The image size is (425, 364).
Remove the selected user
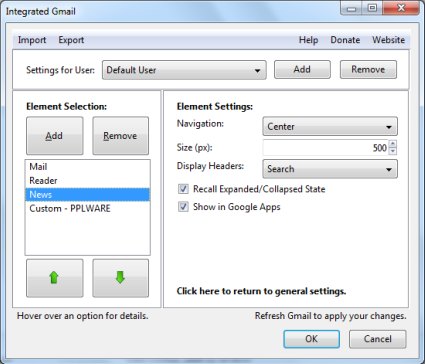[x=368, y=69]
